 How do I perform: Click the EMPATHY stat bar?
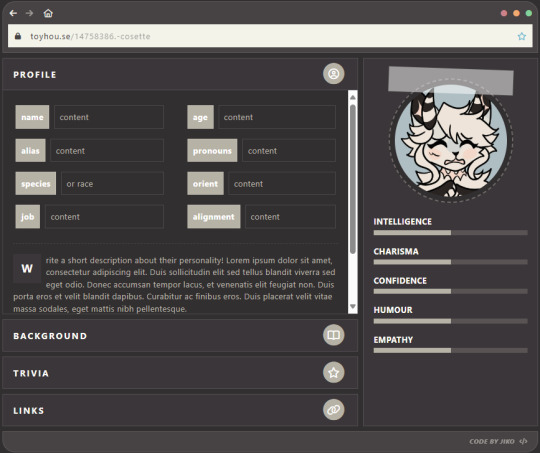pos(450,350)
